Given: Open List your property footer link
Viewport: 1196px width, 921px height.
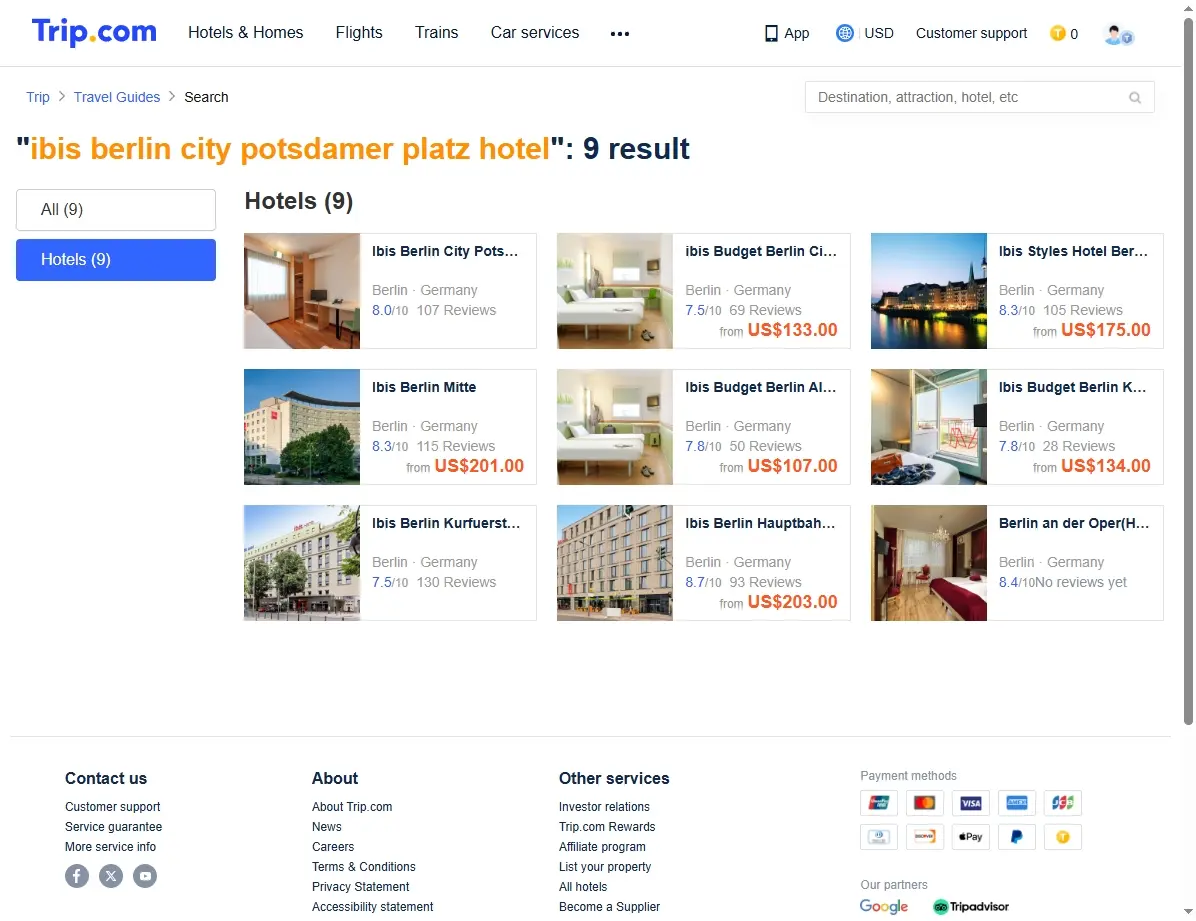Looking at the screenshot, I should 605,867.
